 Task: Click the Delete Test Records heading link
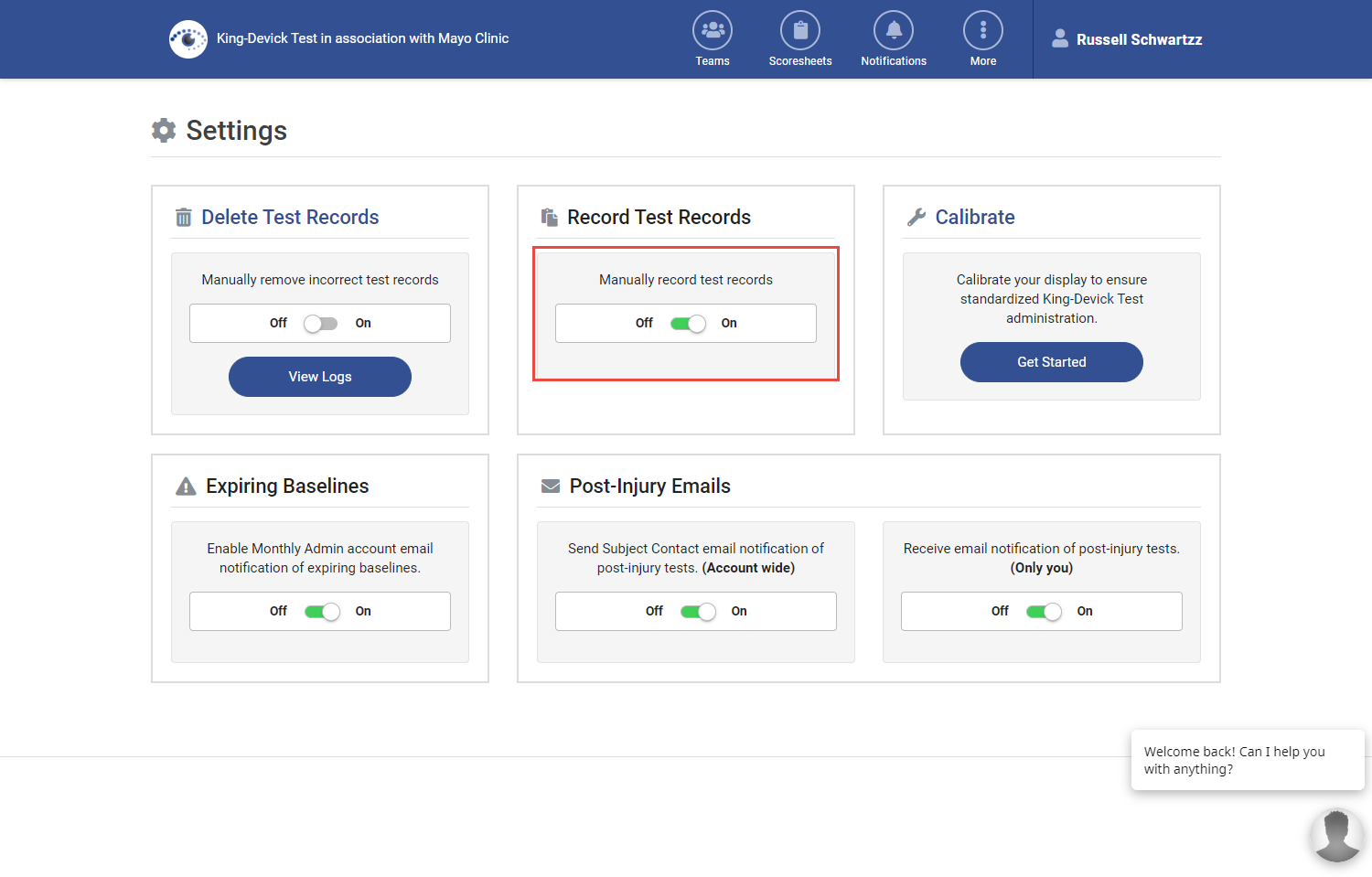click(x=290, y=218)
